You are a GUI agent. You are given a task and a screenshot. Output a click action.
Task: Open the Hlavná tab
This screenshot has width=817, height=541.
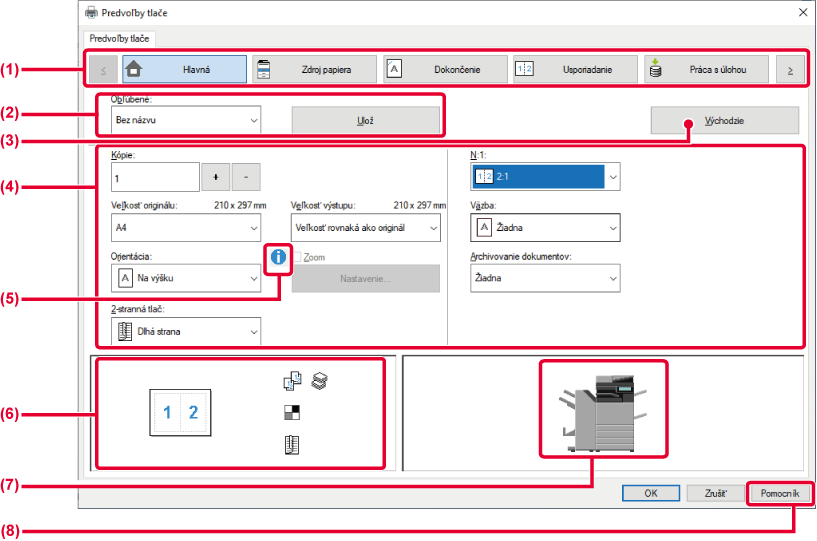tap(184, 69)
